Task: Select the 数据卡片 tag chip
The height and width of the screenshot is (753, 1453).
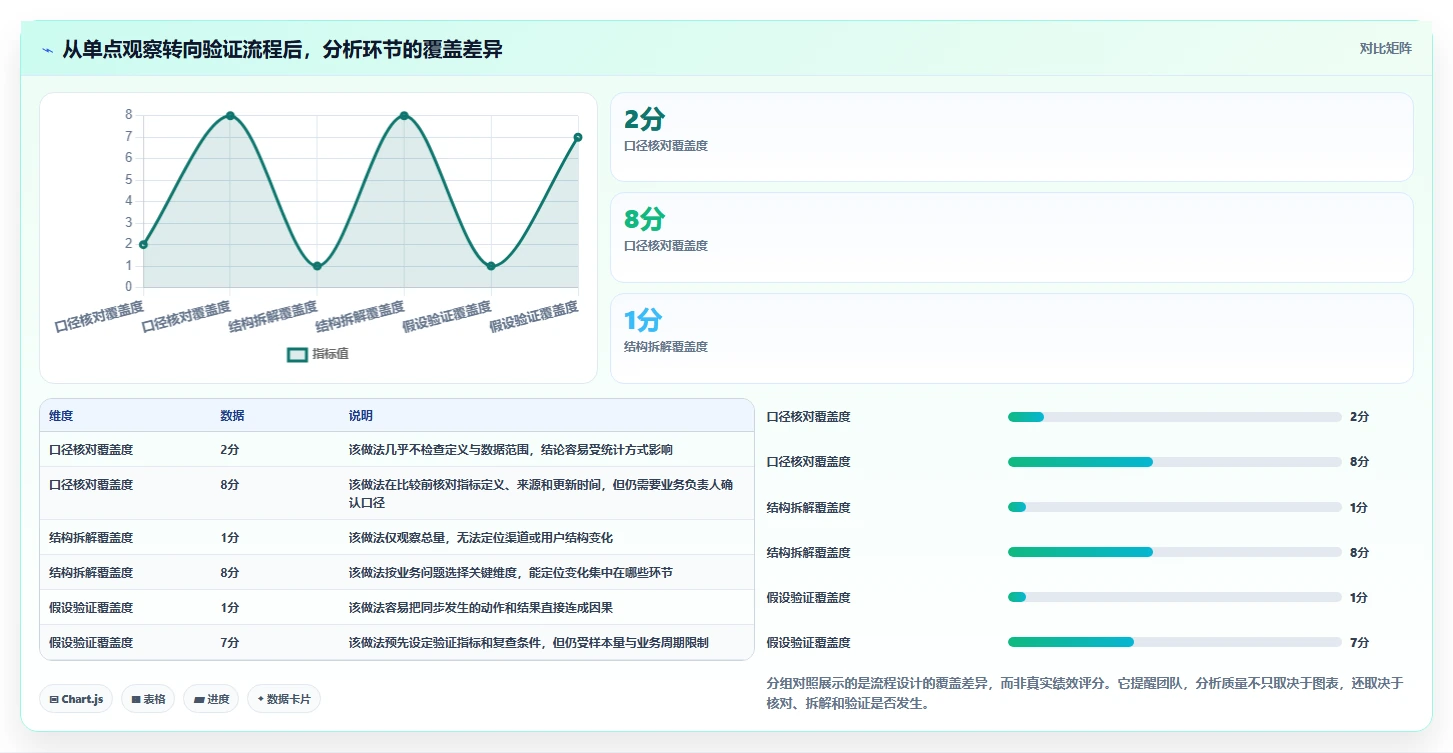Action: coord(284,699)
